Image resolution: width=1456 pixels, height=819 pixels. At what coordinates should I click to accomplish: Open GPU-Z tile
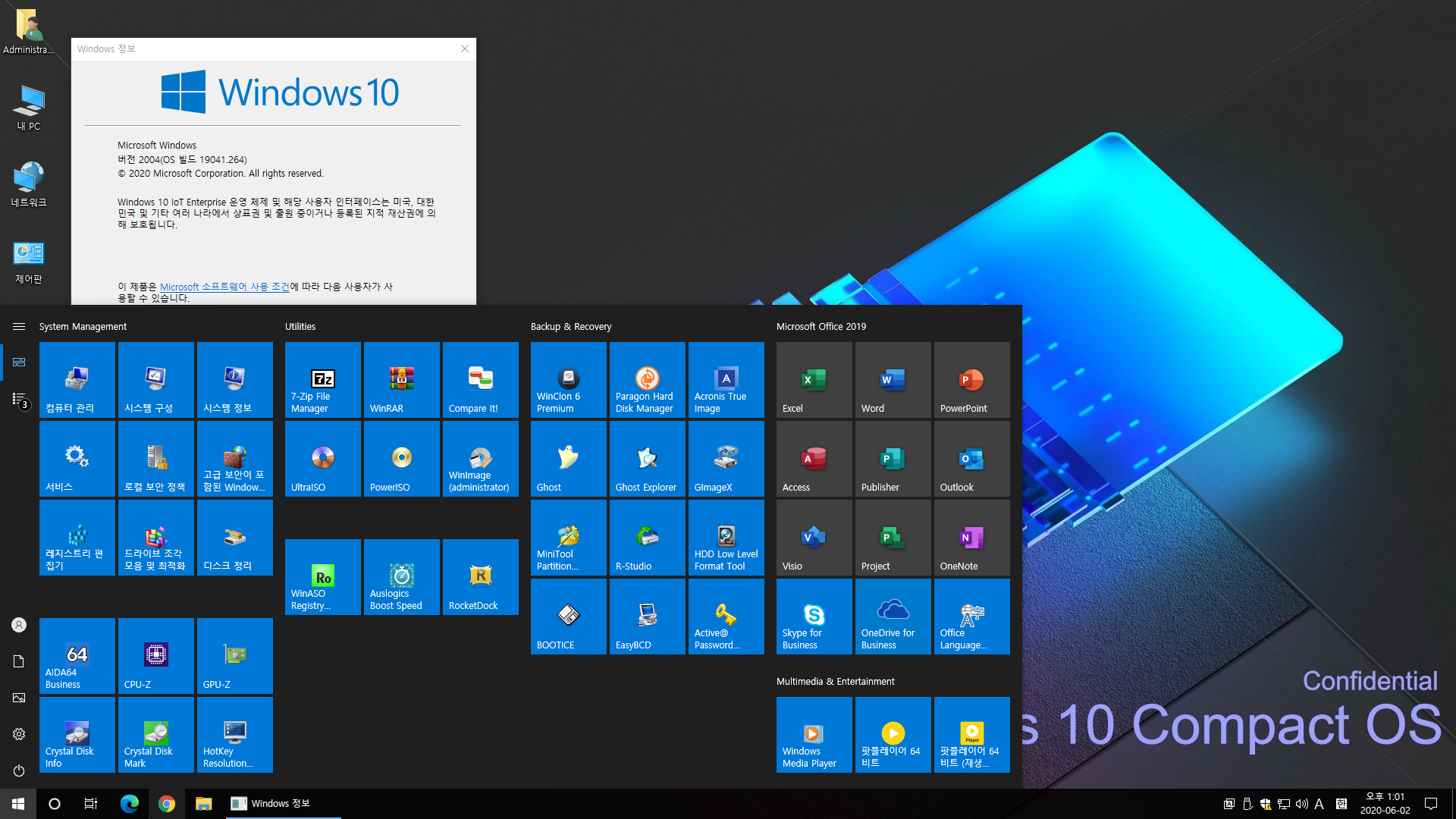tap(235, 656)
